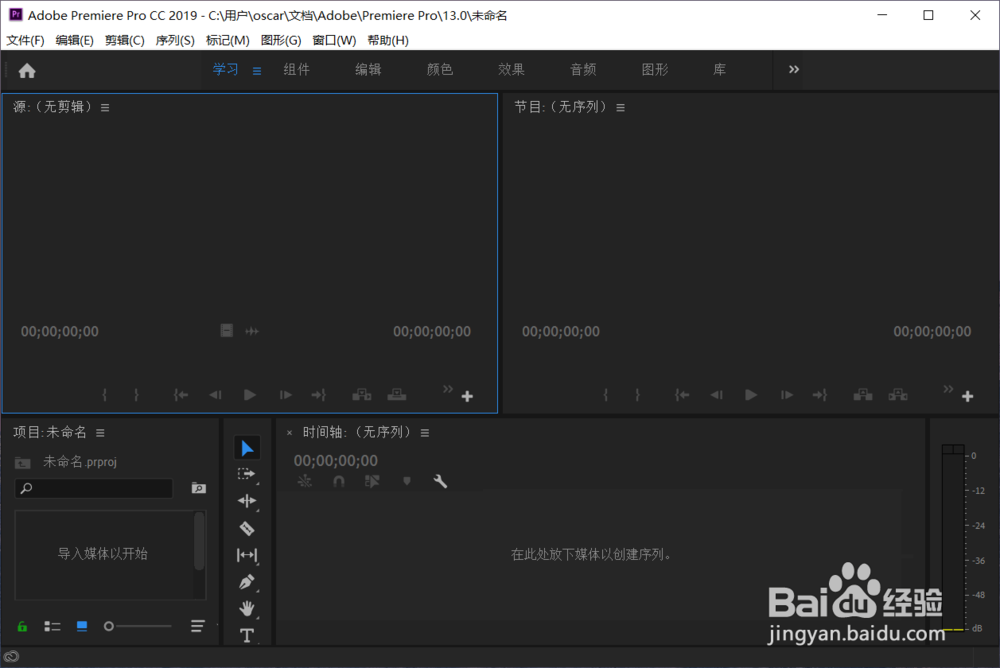The width and height of the screenshot is (1000, 668).
Task: Select the Slip tool
Action: (247, 555)
